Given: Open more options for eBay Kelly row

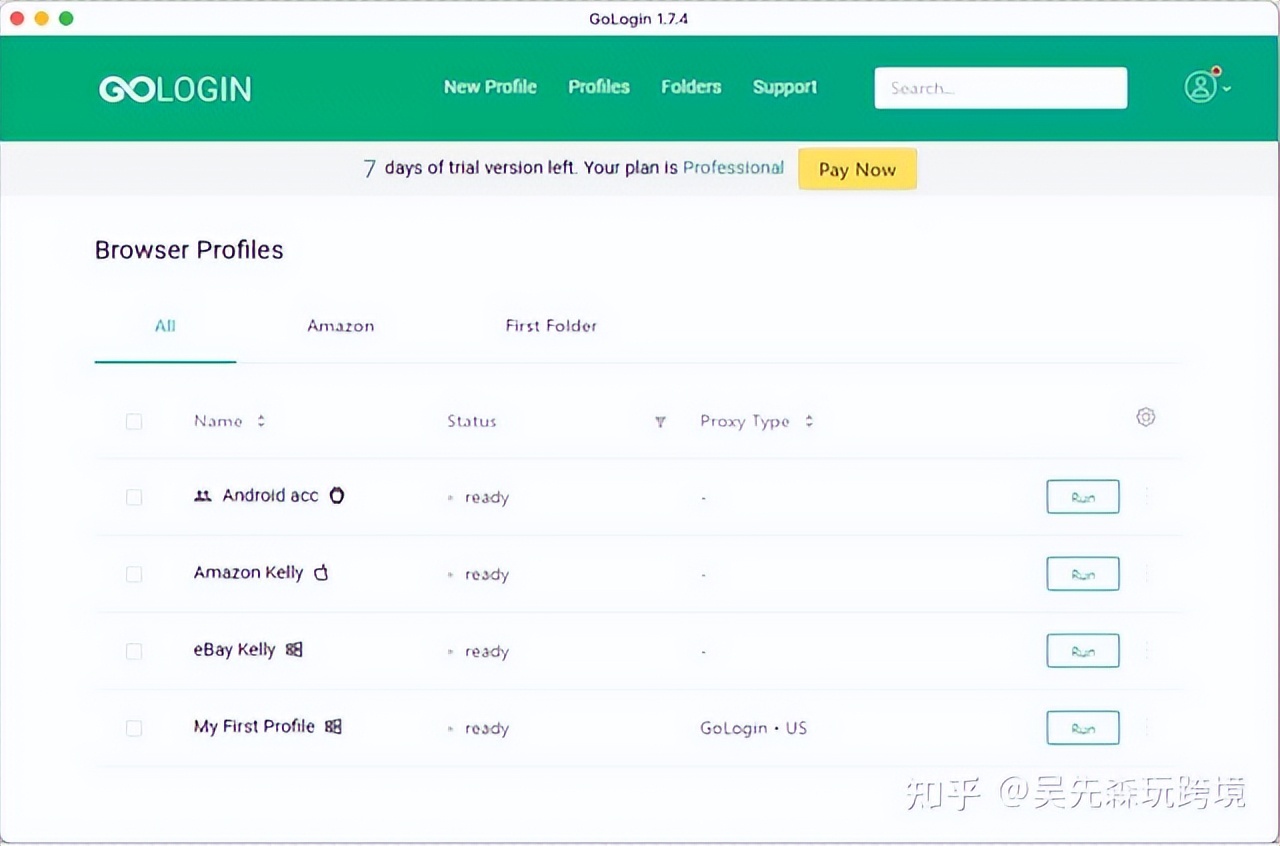Looking at the screenshot, I should [1147, 651].
